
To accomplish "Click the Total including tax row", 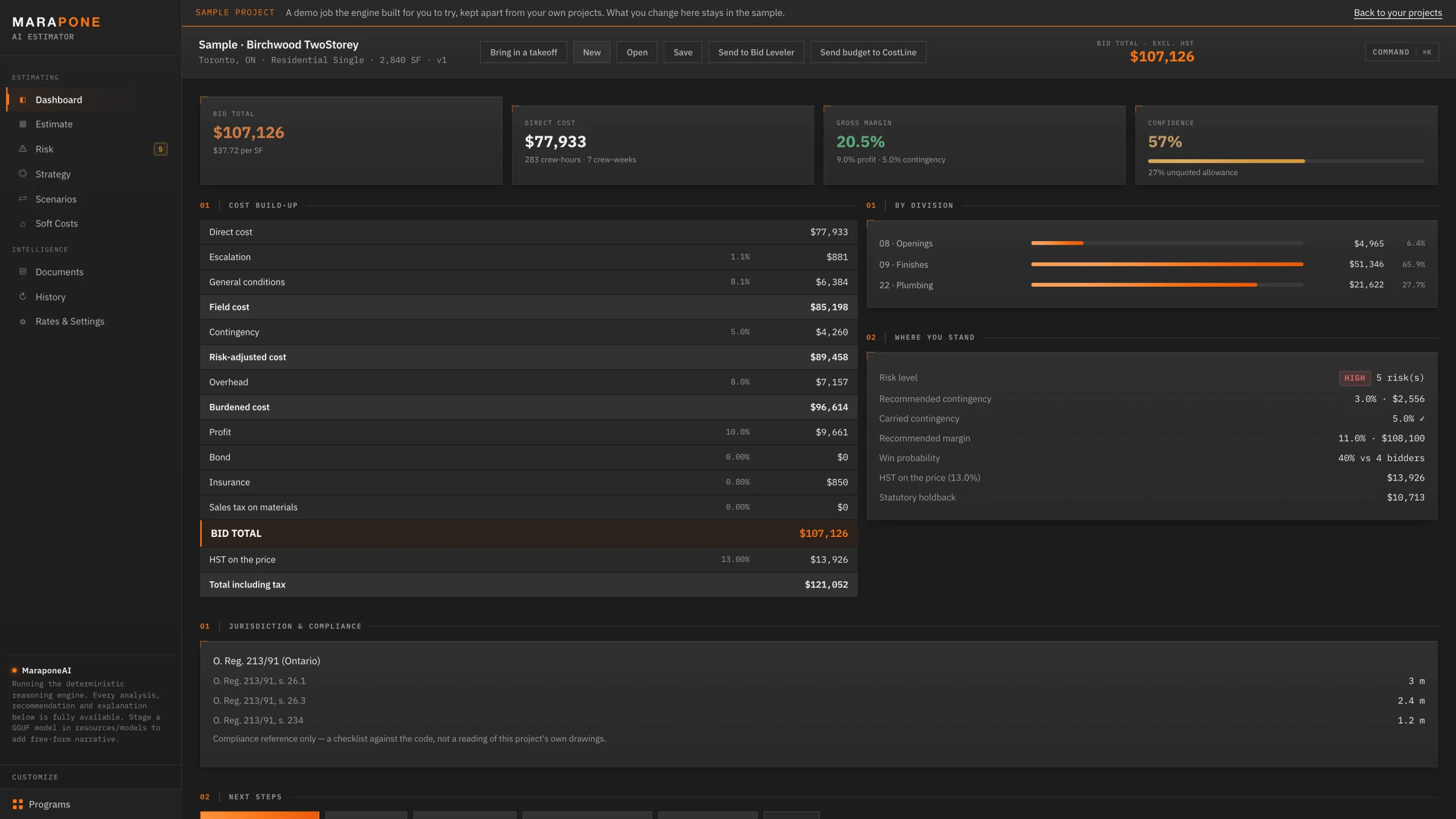I will pyautogui.click(x=528, y=585).
